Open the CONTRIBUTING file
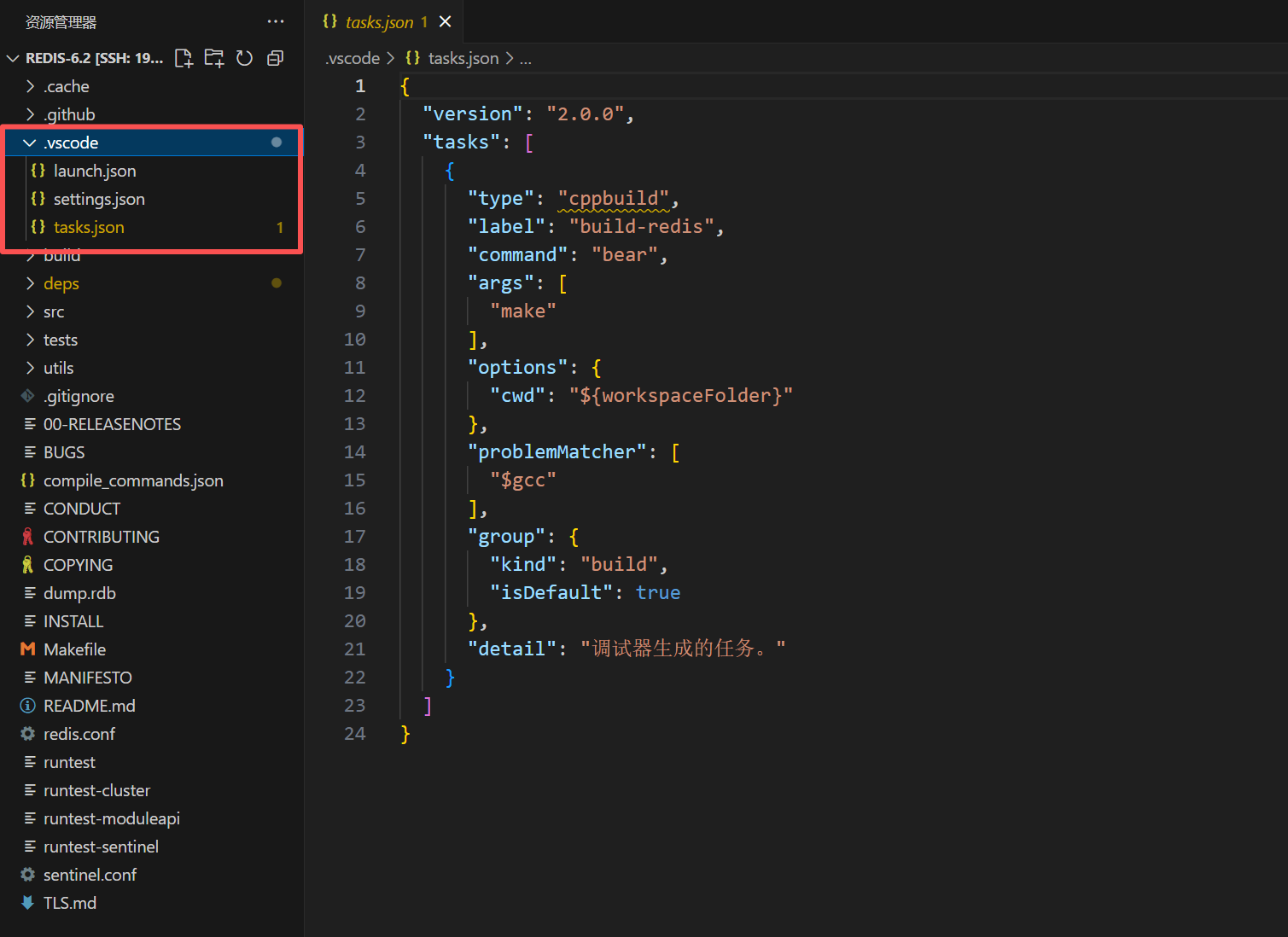This screenshot has width=1288, height=937. (152, 537)
